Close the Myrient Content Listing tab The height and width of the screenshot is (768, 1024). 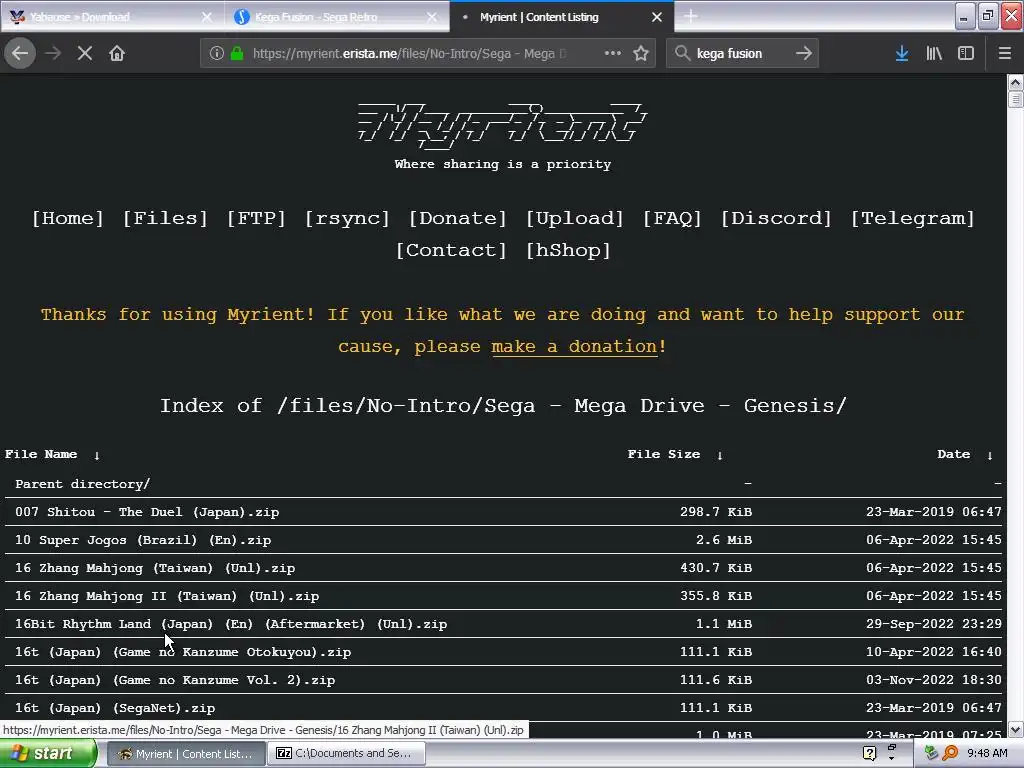point(657,17)
